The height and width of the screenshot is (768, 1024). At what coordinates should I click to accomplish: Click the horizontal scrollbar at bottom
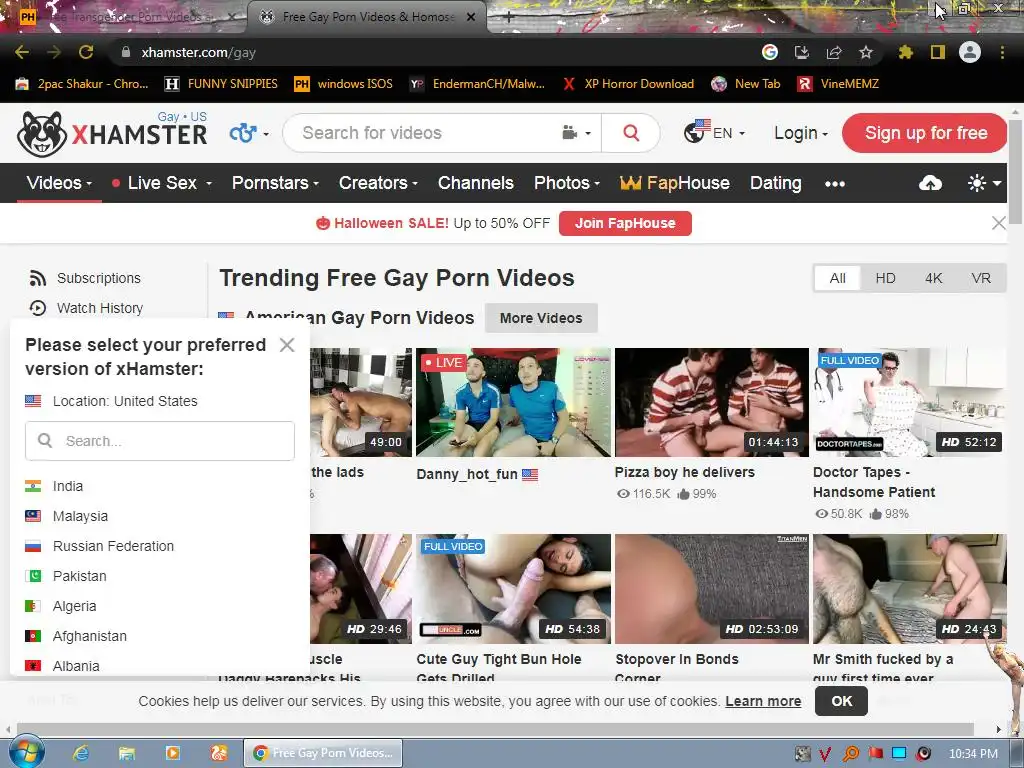pos(495,729)
